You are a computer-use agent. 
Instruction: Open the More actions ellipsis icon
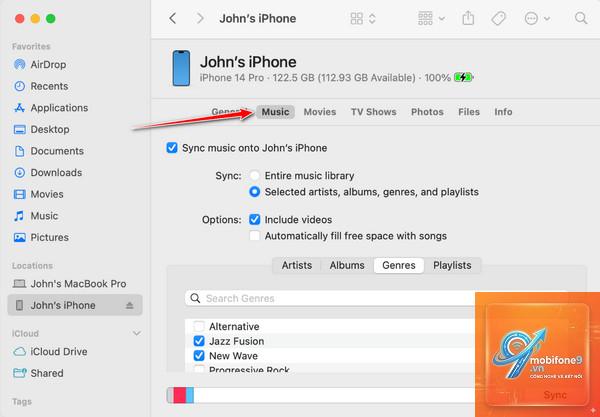531,18
